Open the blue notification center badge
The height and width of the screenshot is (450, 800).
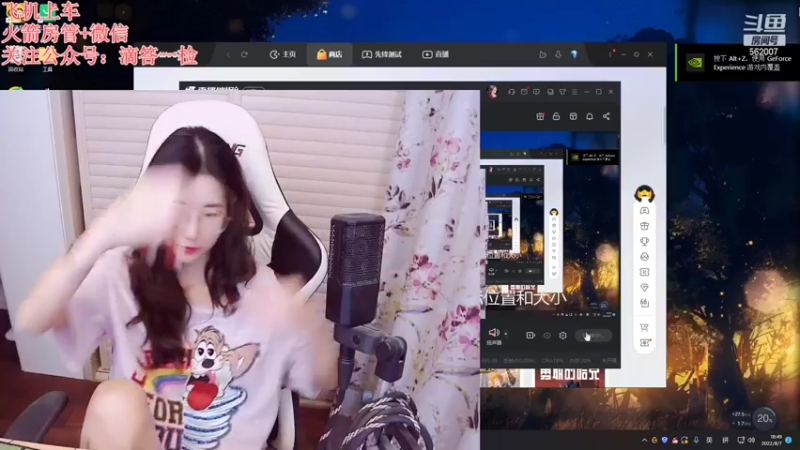point(788,440)
